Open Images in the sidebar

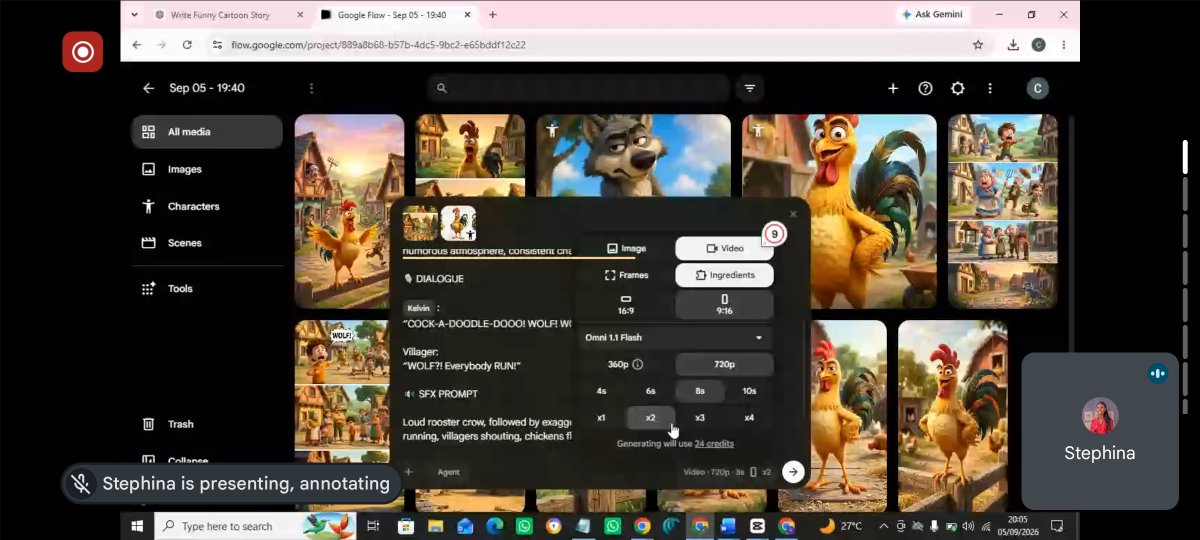pos(207,169)
